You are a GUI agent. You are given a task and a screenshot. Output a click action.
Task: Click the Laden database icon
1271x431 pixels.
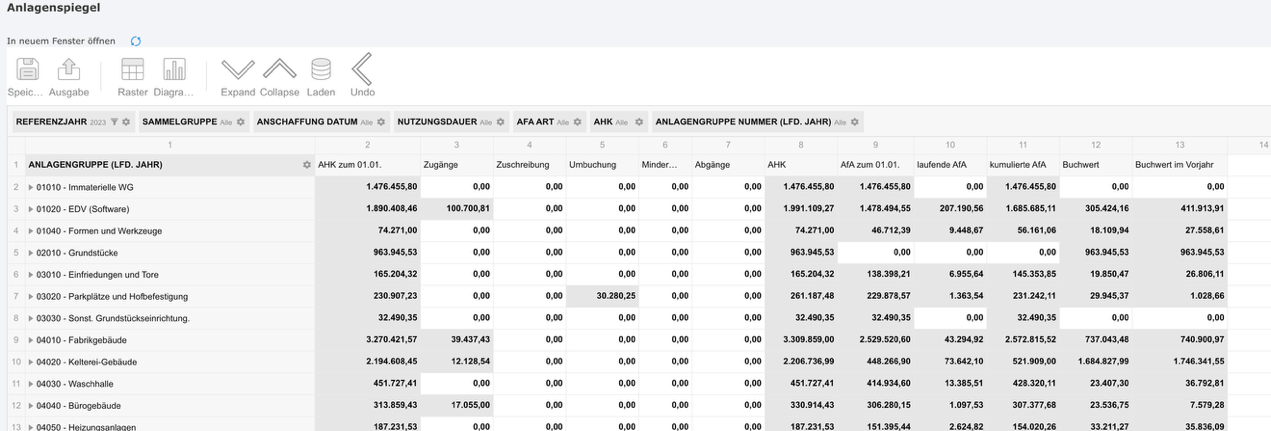pyautogui.click(x=321, y=70)
